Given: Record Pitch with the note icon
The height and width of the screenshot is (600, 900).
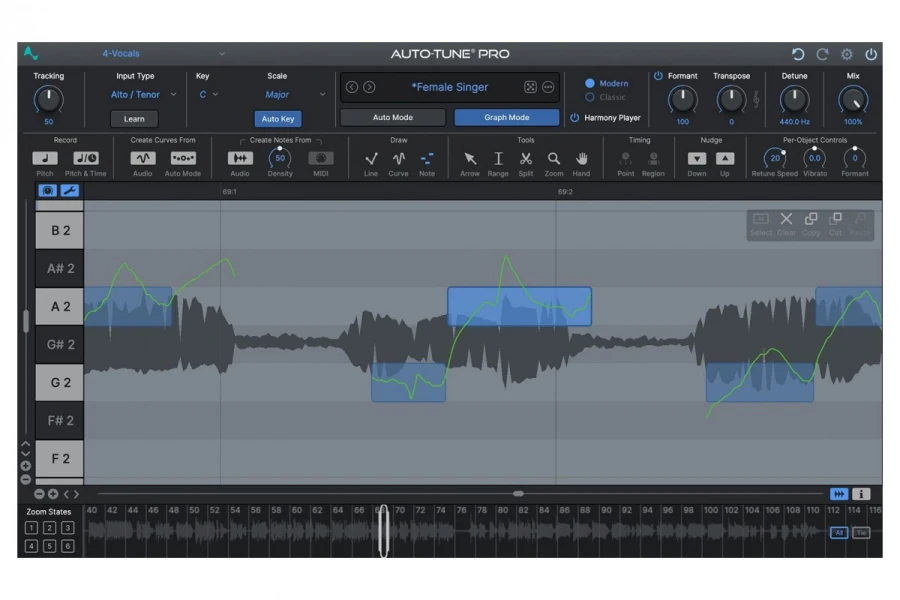Looking at the screenshot, I should click(x=45, y=158).
